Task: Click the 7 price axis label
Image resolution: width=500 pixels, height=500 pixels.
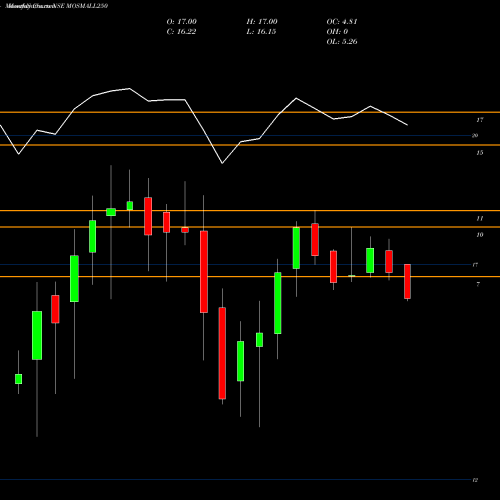Action: (x=478, y=284)
